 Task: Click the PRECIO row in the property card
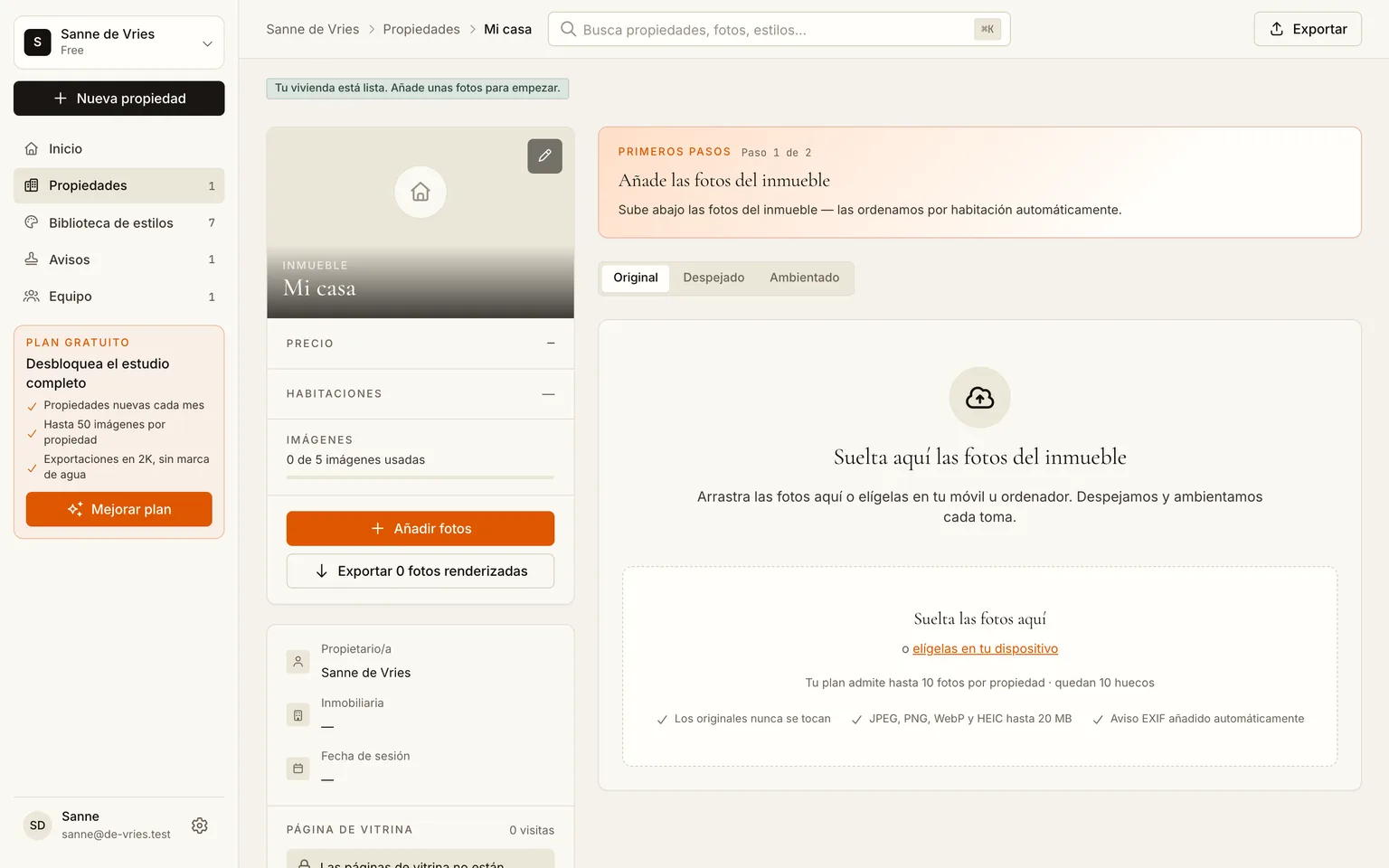click(x=420, y=344)
